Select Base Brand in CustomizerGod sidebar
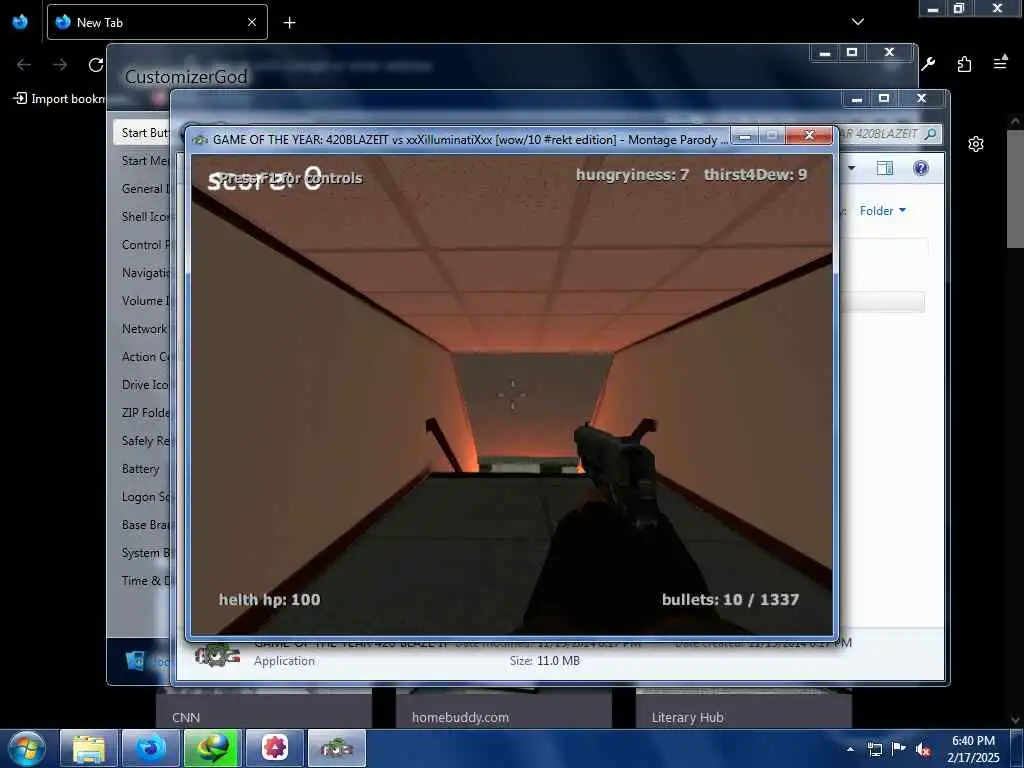1024x768 pixels. click(x=145, y=526)
